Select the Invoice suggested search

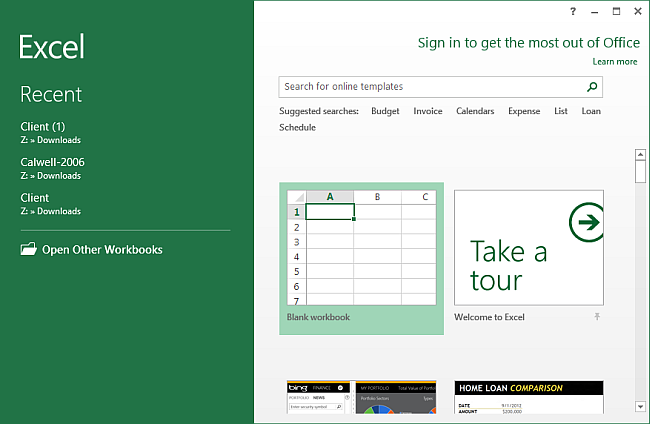428,111
